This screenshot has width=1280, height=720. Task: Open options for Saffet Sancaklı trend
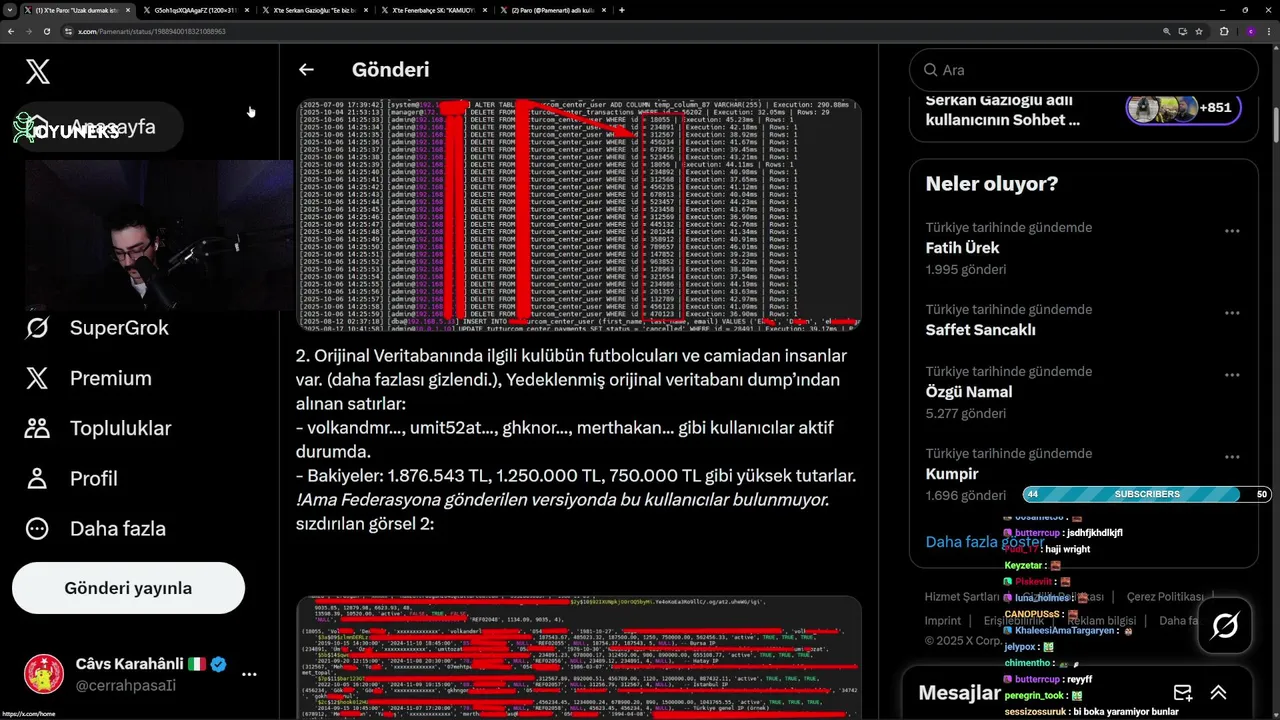click(1232, 313)
